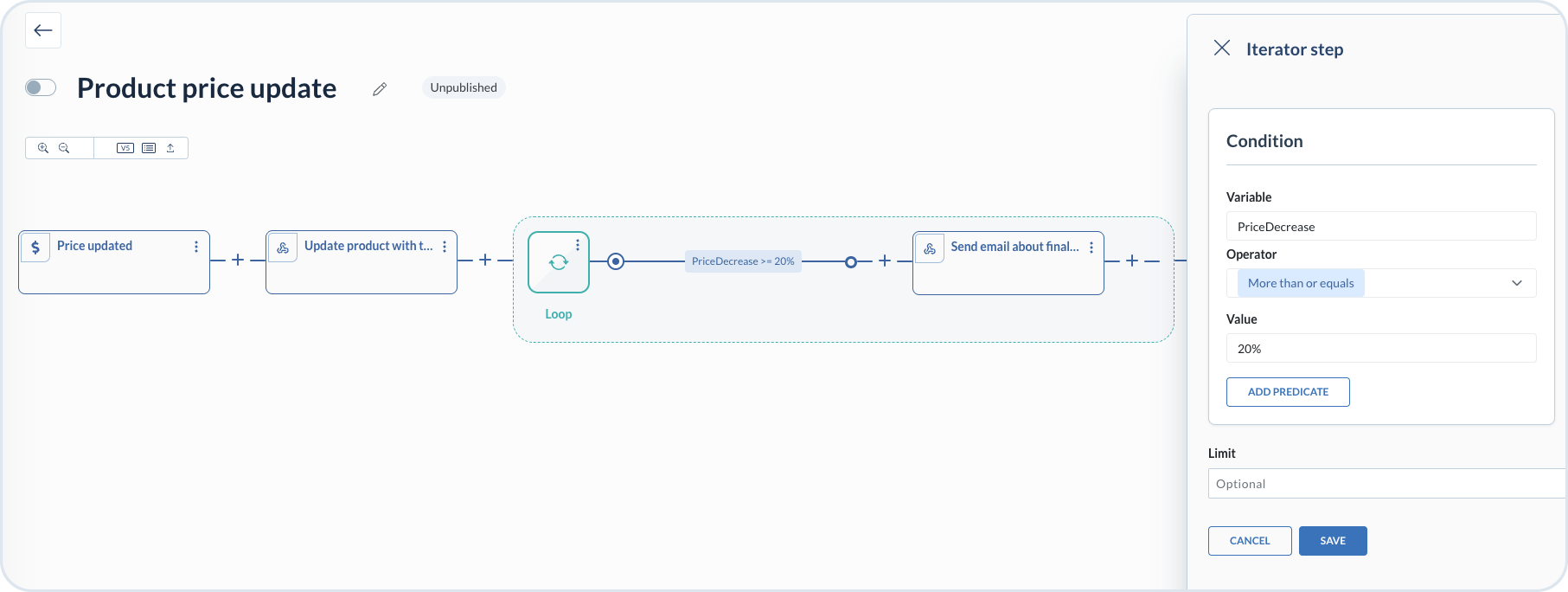The width and height of the screenshot is (1568, 592).
Task: Open the list view icon in toolbar
Action: pyautogui.click(x=149, y=148)
